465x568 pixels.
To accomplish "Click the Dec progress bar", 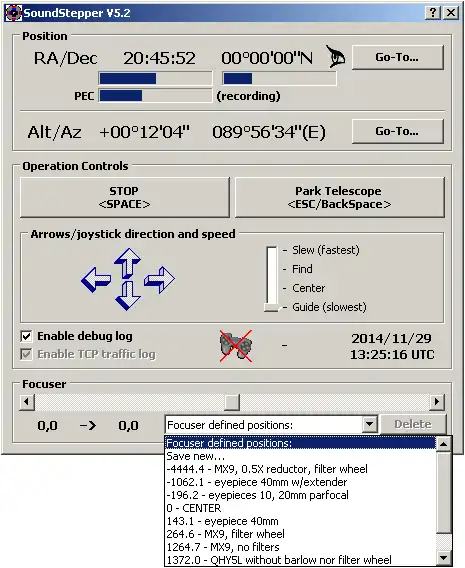I will click(x=279, y=78).
